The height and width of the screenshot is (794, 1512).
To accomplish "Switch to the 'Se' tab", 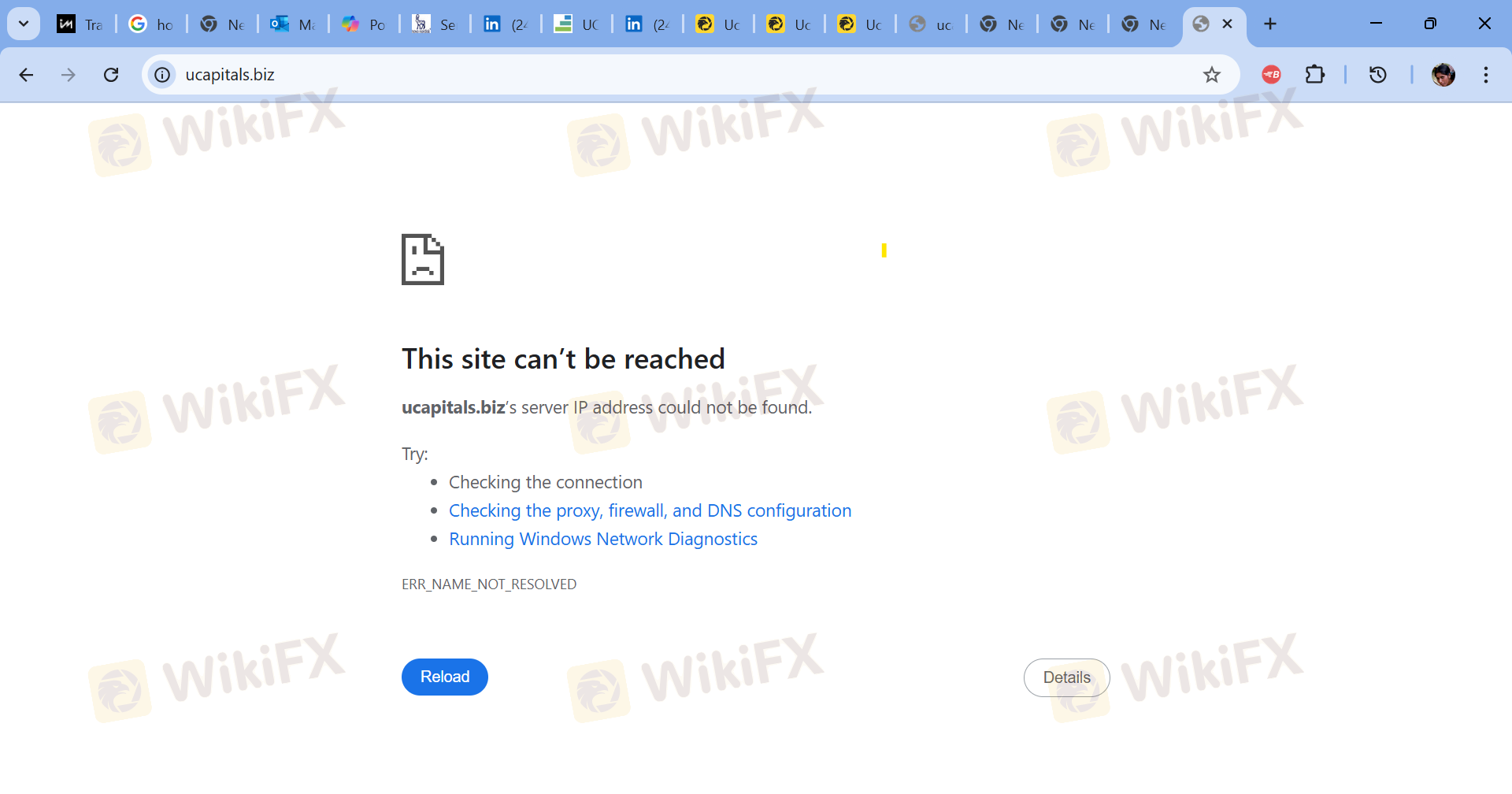I will [x=435, y=24].
